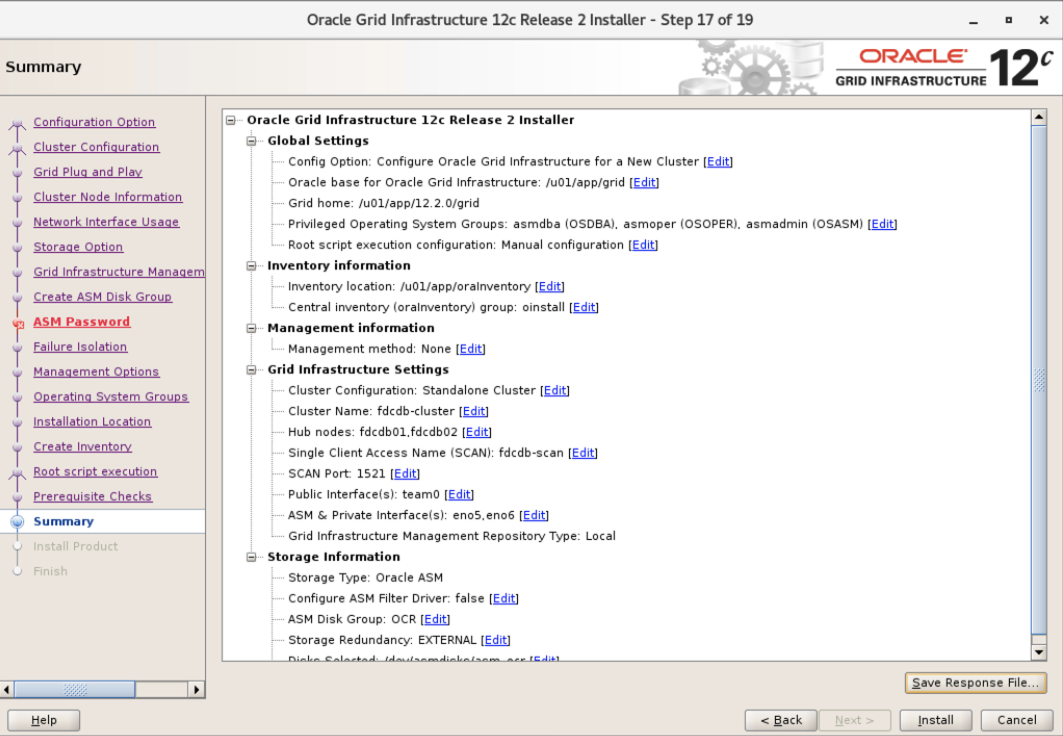Go to Cluster Configuration step
1063x736 pixels.
point(96,147)
